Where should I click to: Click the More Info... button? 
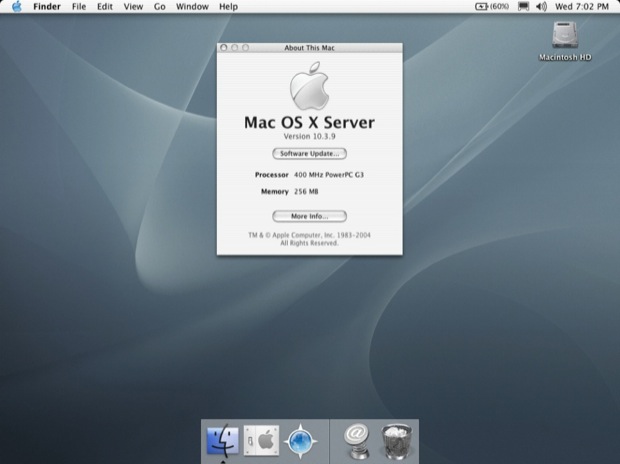click(x=310, y=216)
